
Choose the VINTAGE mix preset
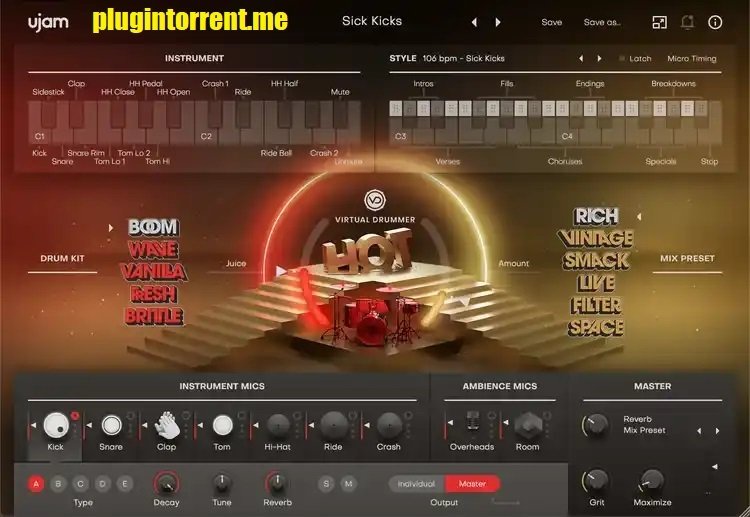[x=596, y=238]
